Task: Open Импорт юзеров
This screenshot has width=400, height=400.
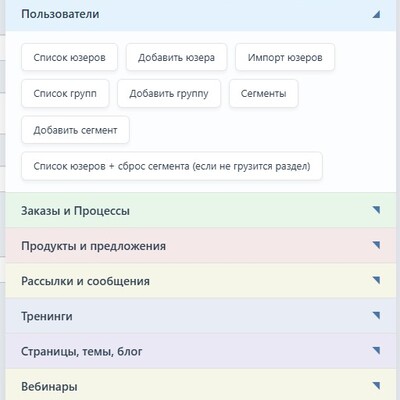Action: 285,57
